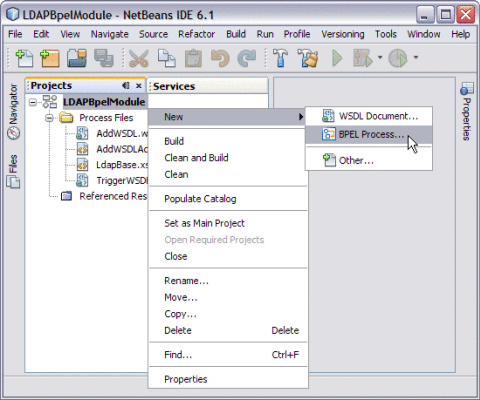Open the Debug Main Project dropdown arrow
The image size is (480, 400).
point(380,57)
